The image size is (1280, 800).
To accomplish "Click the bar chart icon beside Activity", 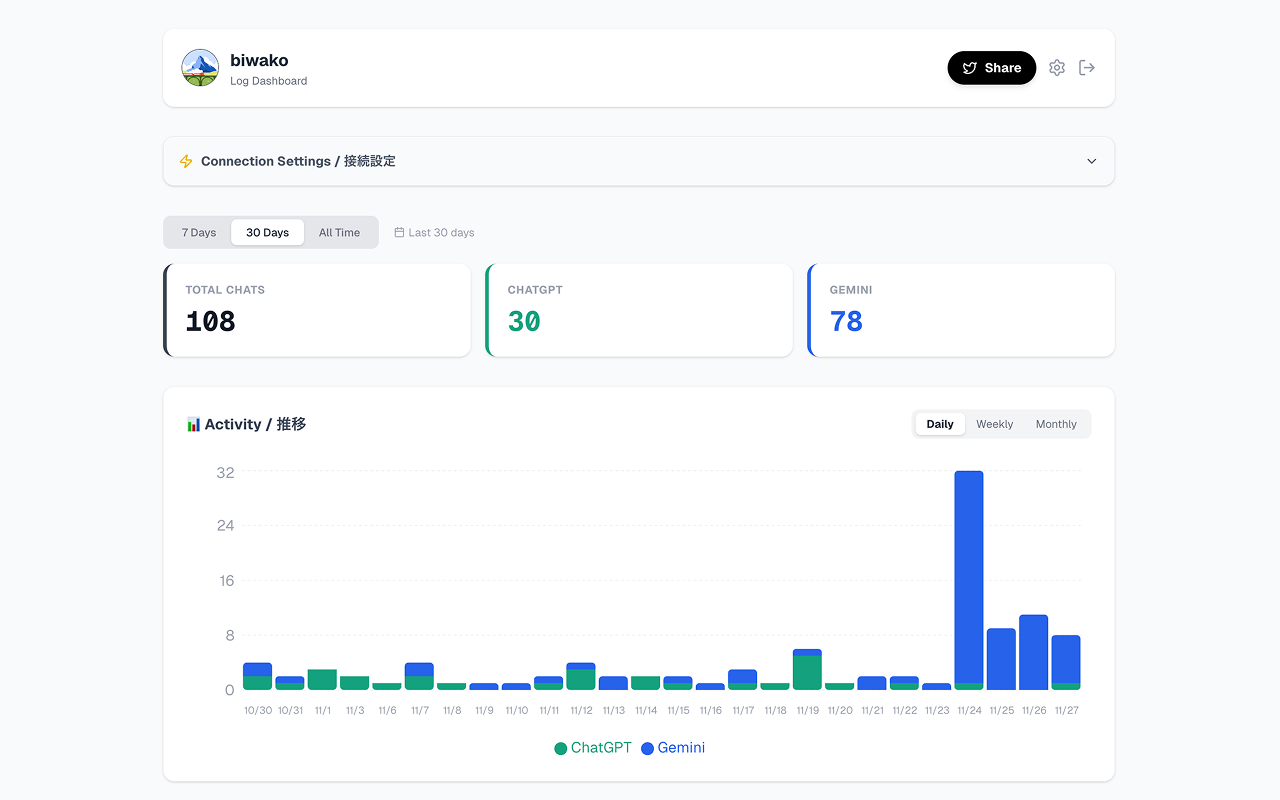I will point(193,425).
